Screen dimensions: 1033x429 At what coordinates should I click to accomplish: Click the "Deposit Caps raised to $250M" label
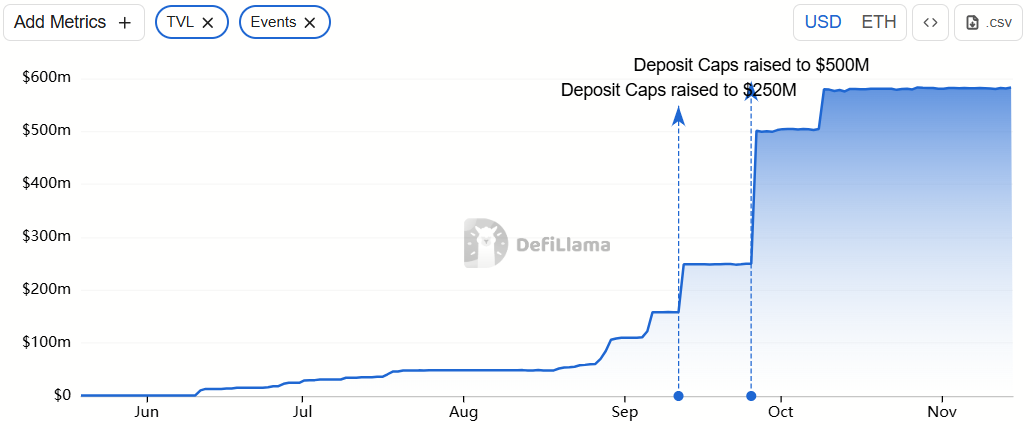[x=678, y=91]
